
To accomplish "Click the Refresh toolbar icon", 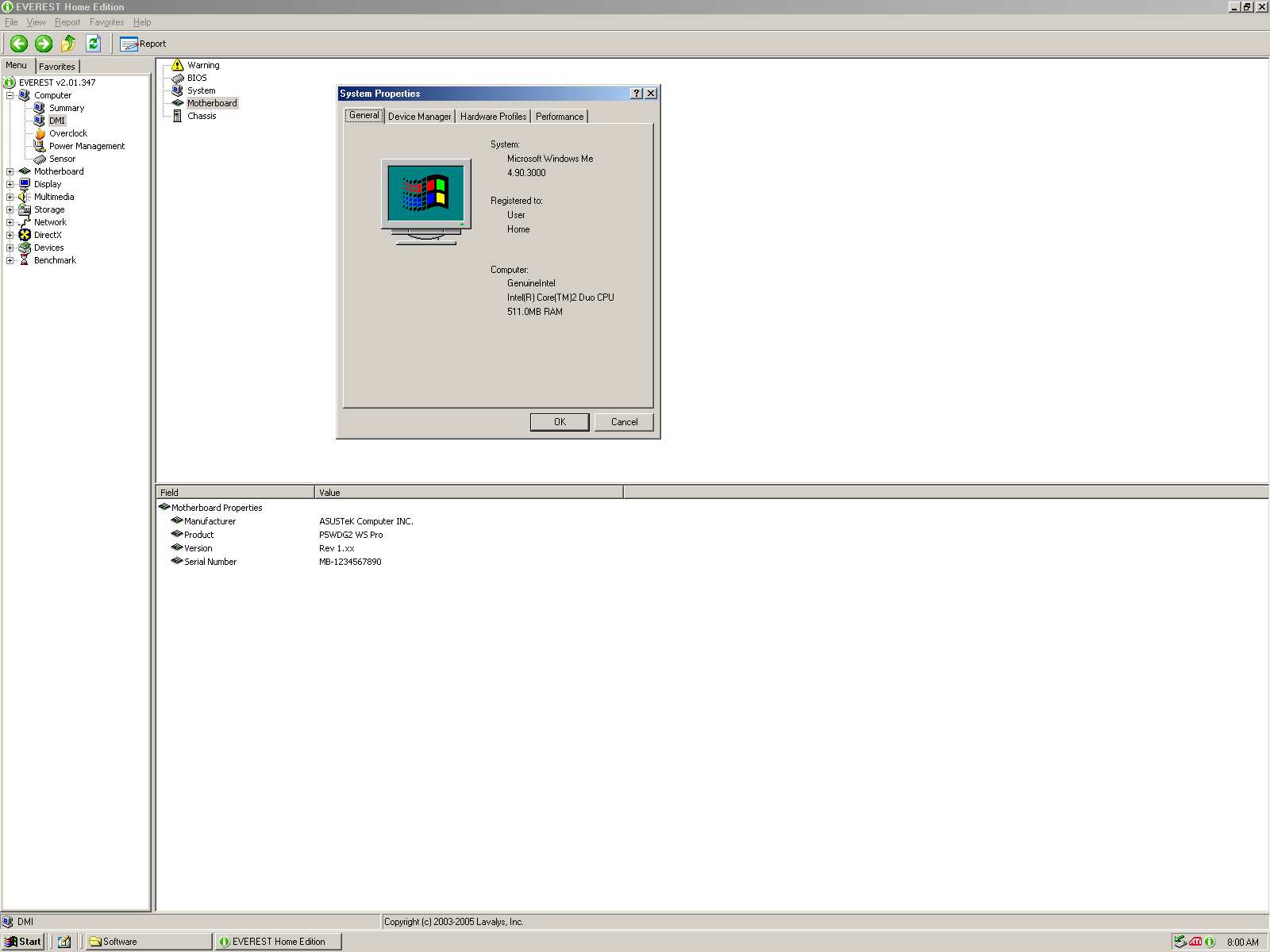I will point(93,44).
